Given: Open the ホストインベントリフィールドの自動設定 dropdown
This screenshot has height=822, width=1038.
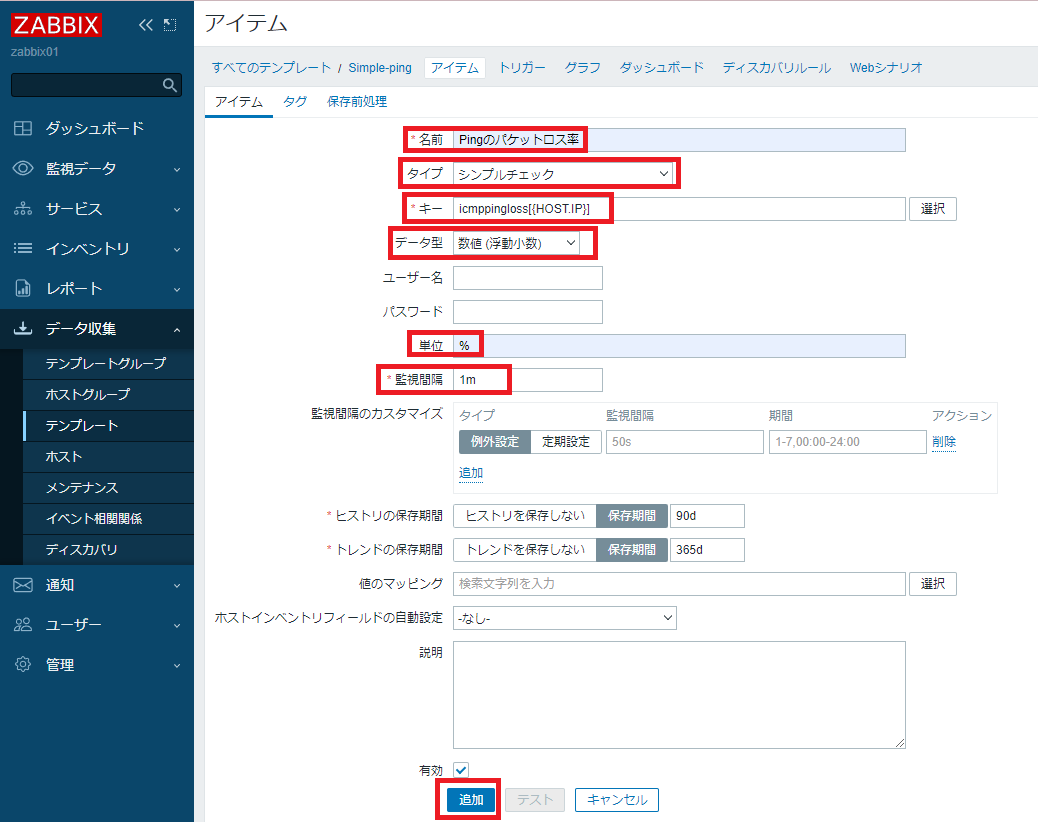Looking at the screenshot, I should [564, 618].
